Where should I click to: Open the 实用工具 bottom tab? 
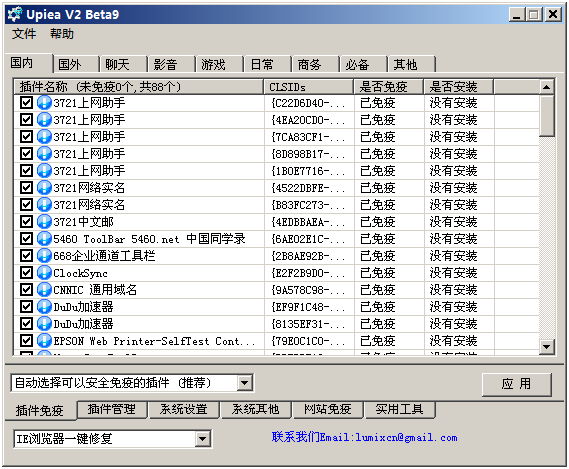tap(400, 409)
